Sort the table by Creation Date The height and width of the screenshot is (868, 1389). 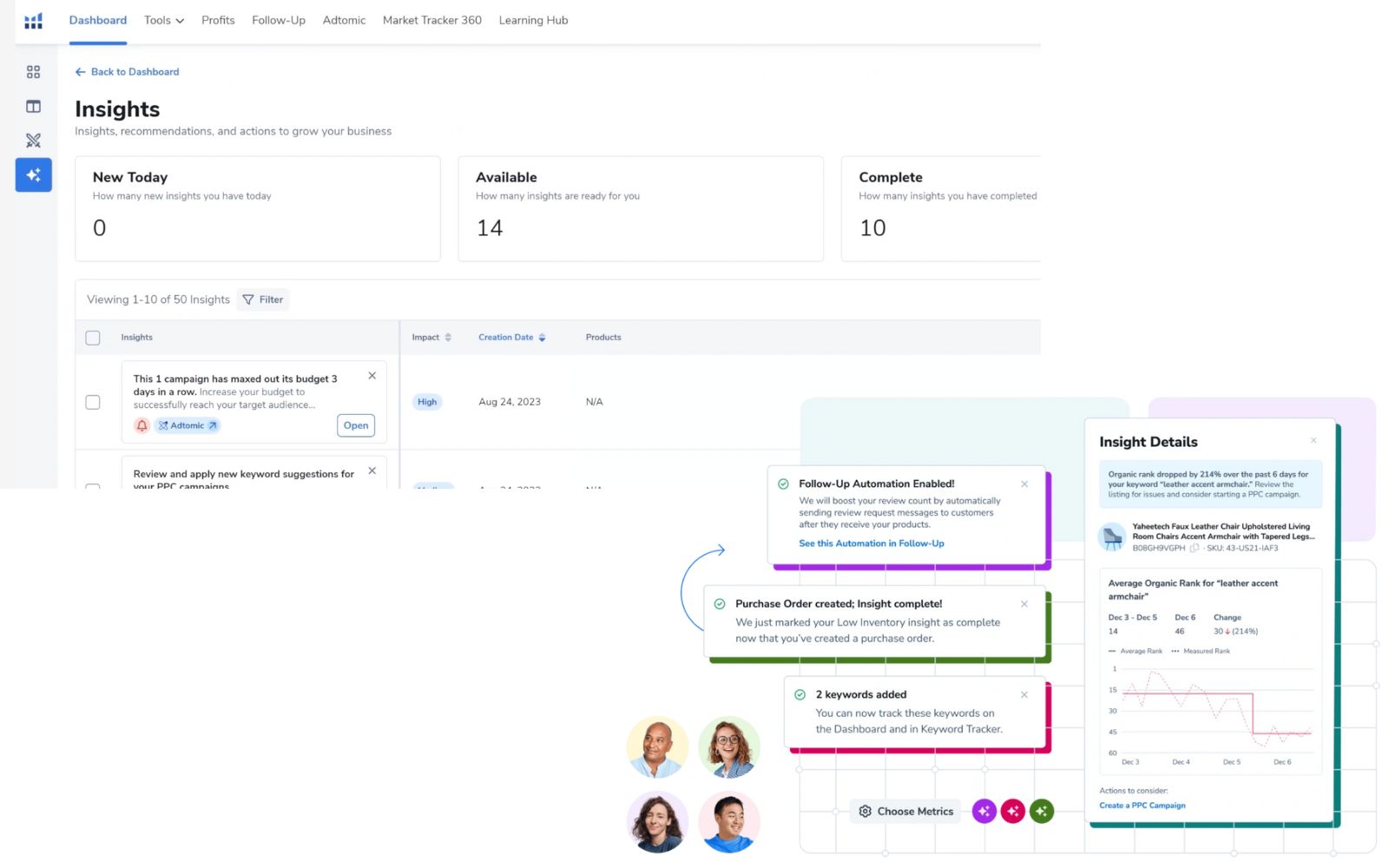[512, 338]
